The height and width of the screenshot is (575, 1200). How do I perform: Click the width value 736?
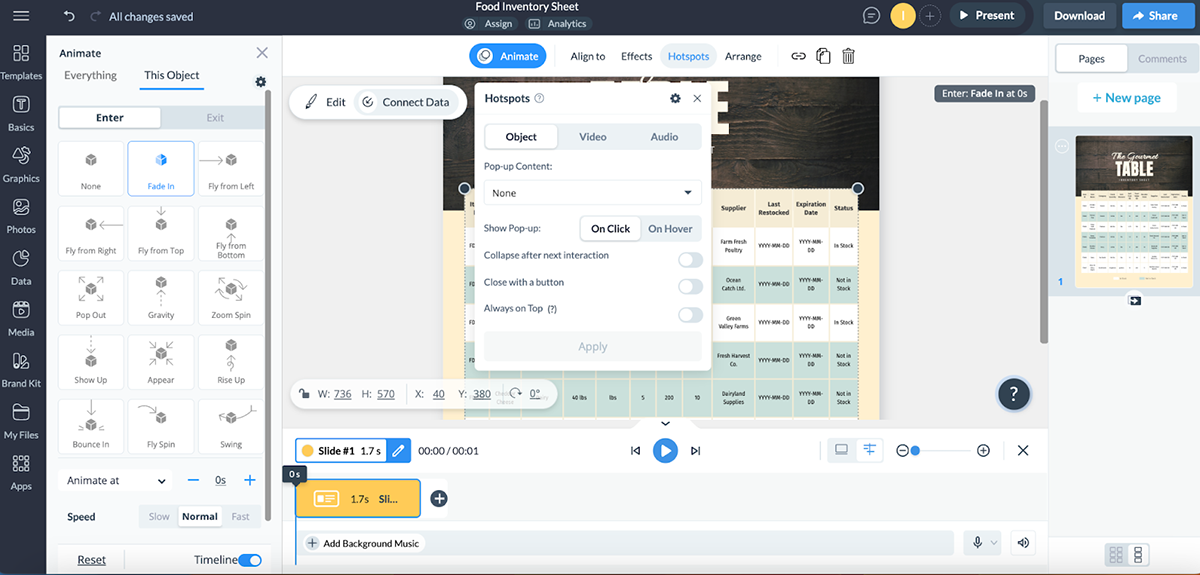click(342, 394)
